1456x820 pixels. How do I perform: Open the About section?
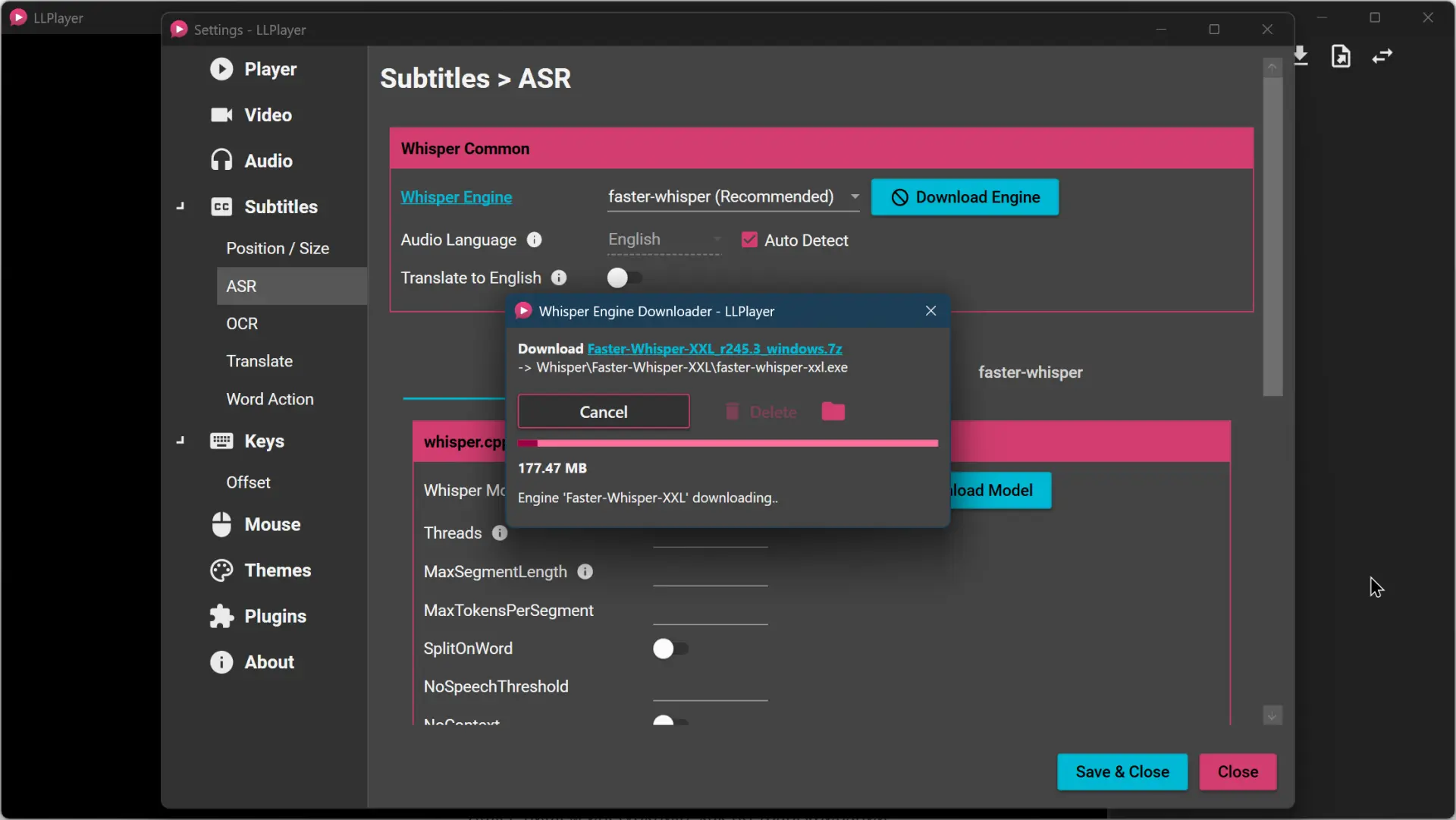(x=269, y=662)
